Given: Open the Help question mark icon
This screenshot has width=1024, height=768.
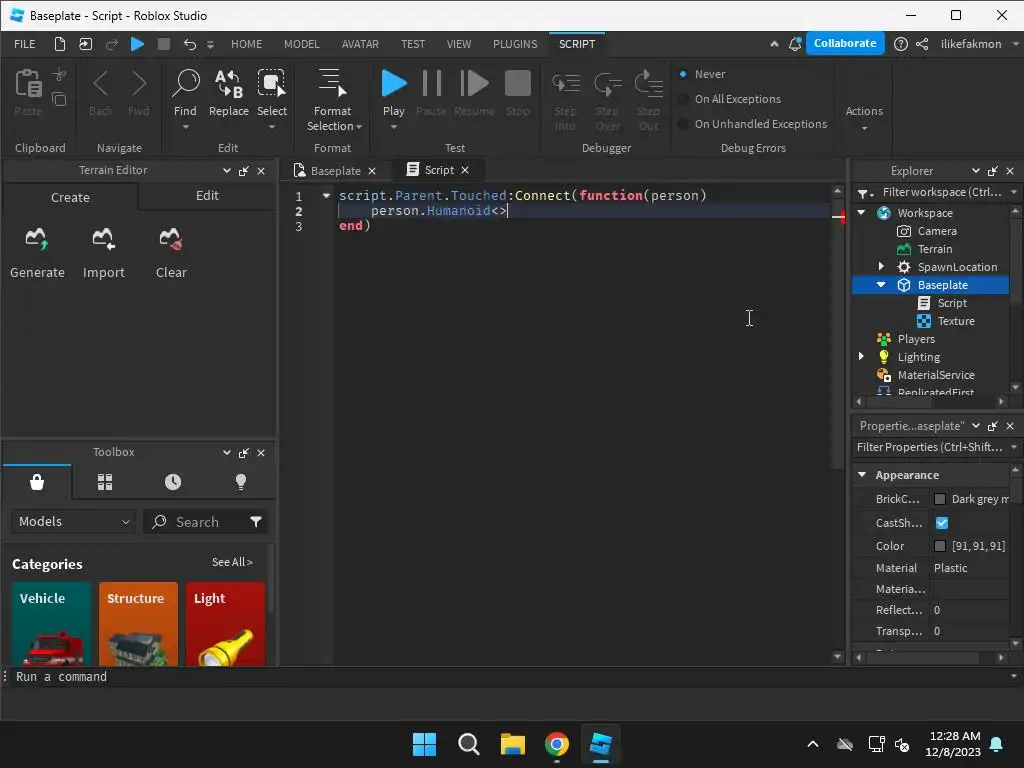Looking at the screenshot, I should (901, 44).
